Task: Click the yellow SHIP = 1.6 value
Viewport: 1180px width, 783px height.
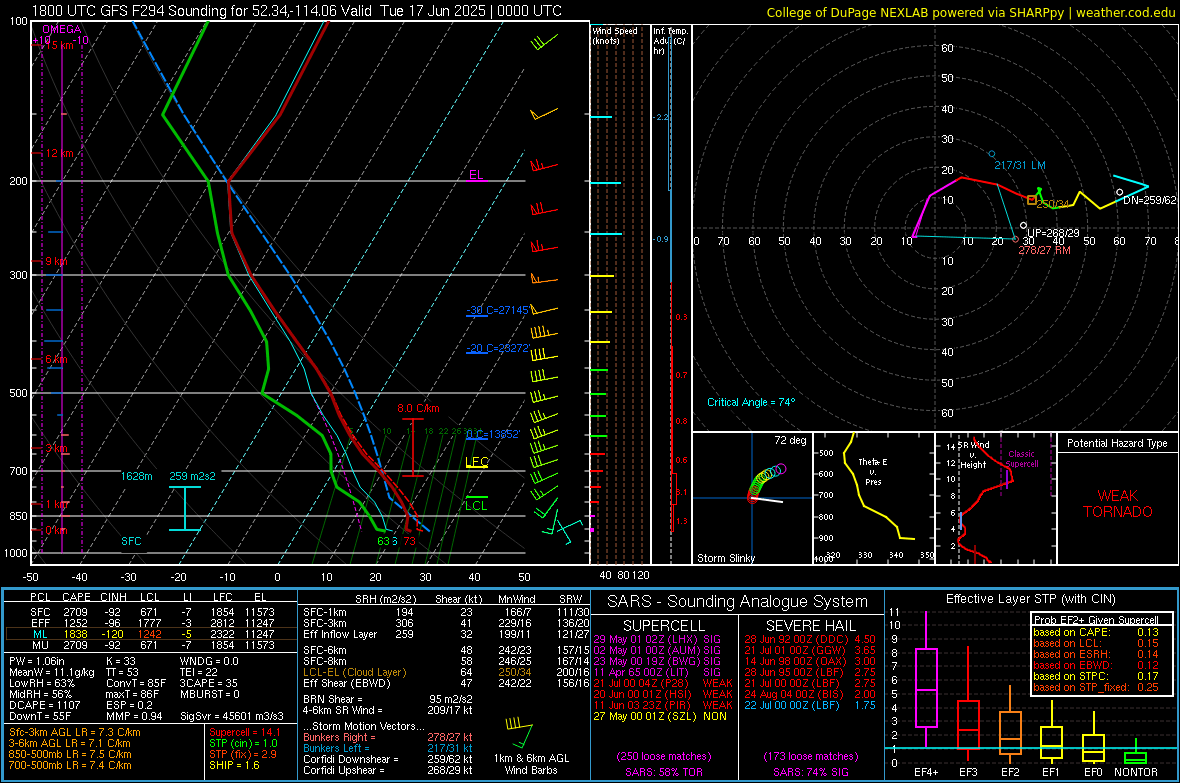Action: [234, 765]
